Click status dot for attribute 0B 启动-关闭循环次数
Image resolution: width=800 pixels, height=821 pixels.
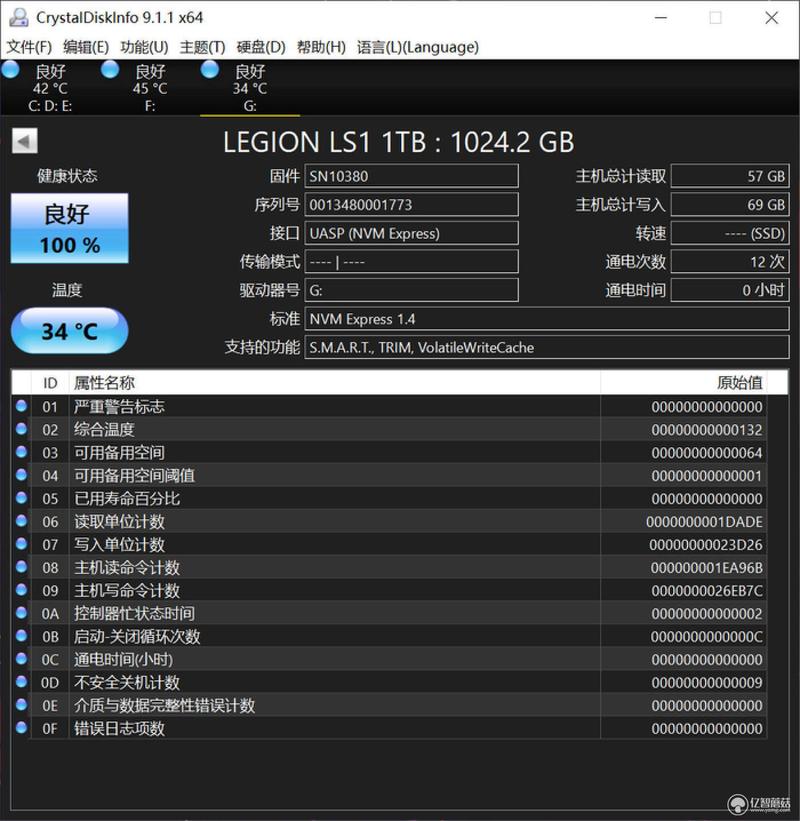click(21, 636)
